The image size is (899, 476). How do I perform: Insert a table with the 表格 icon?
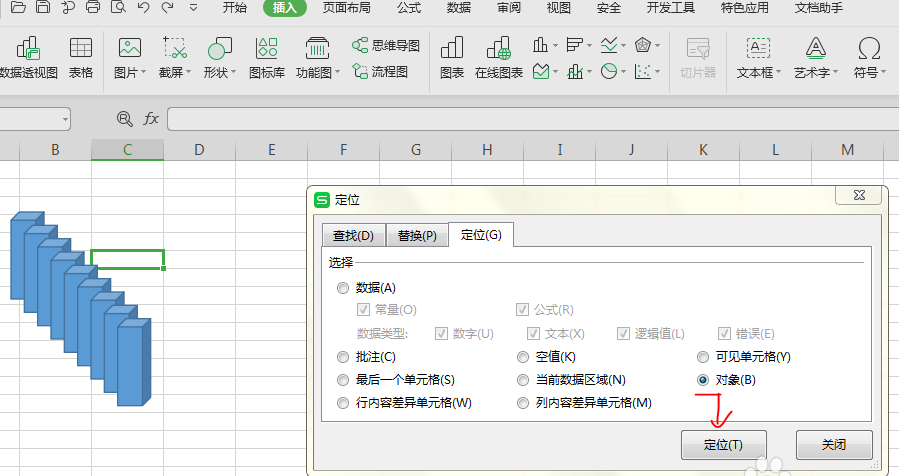(x=81, y=57)
